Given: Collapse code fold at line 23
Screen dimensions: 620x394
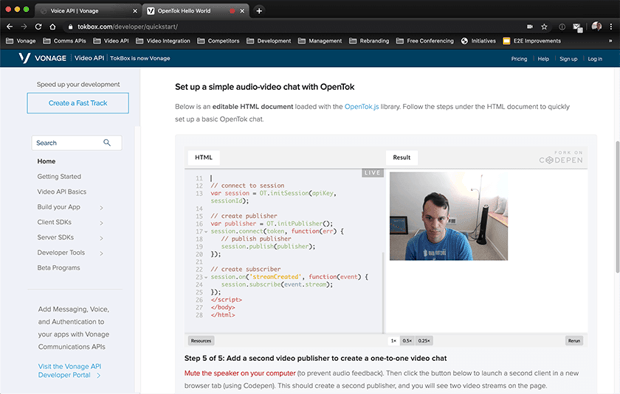Looking at the screenshot, I should pos(206,277).
